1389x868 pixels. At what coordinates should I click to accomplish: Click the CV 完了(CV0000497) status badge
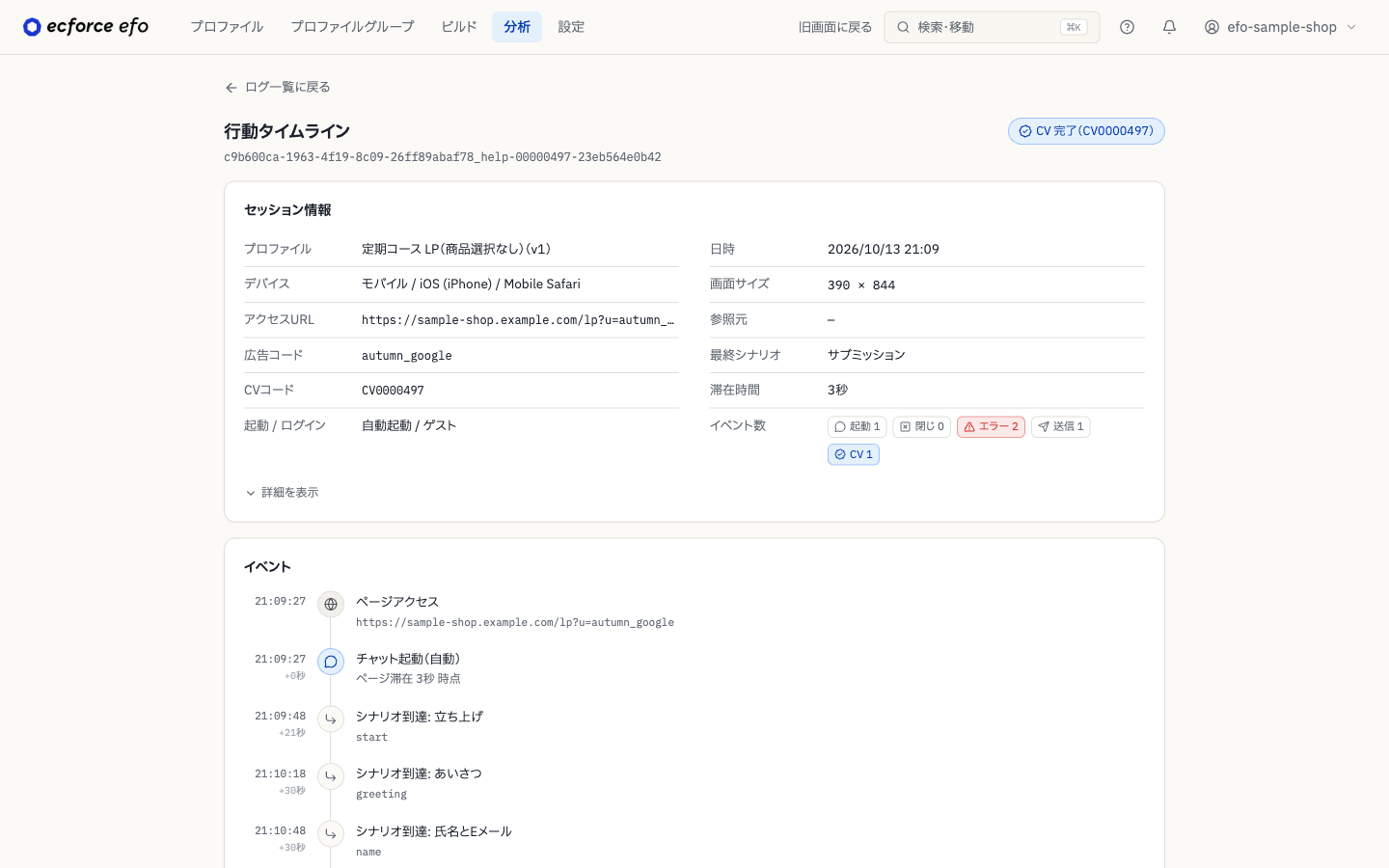(x=1086, y=131)
